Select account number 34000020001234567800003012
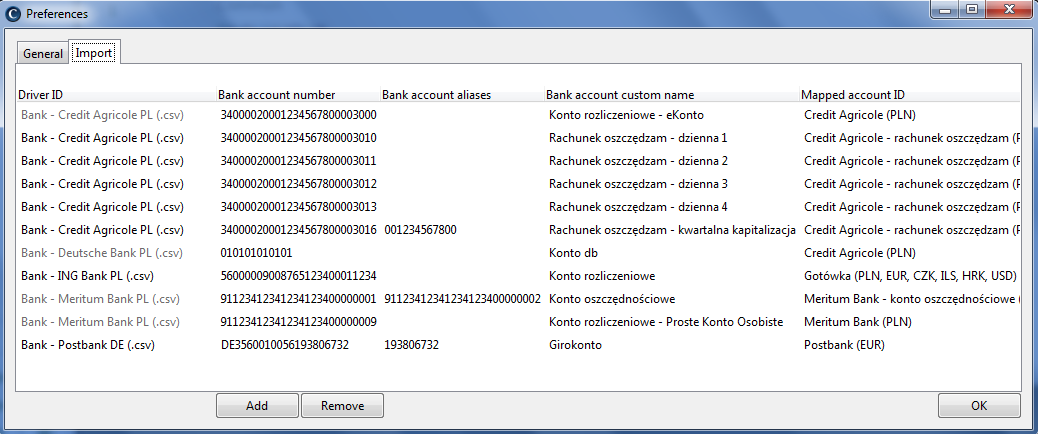Viewport: 1038px width, 434px height. tap(299, 184)
